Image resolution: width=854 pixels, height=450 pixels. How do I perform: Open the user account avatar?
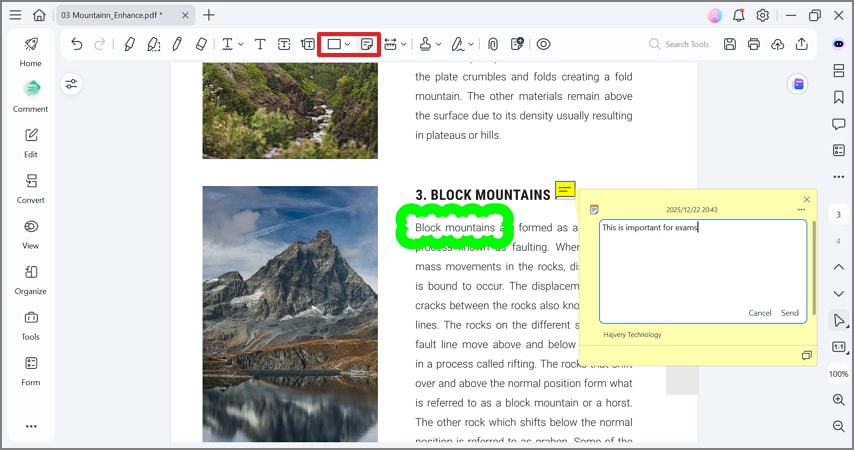[715, 15]
